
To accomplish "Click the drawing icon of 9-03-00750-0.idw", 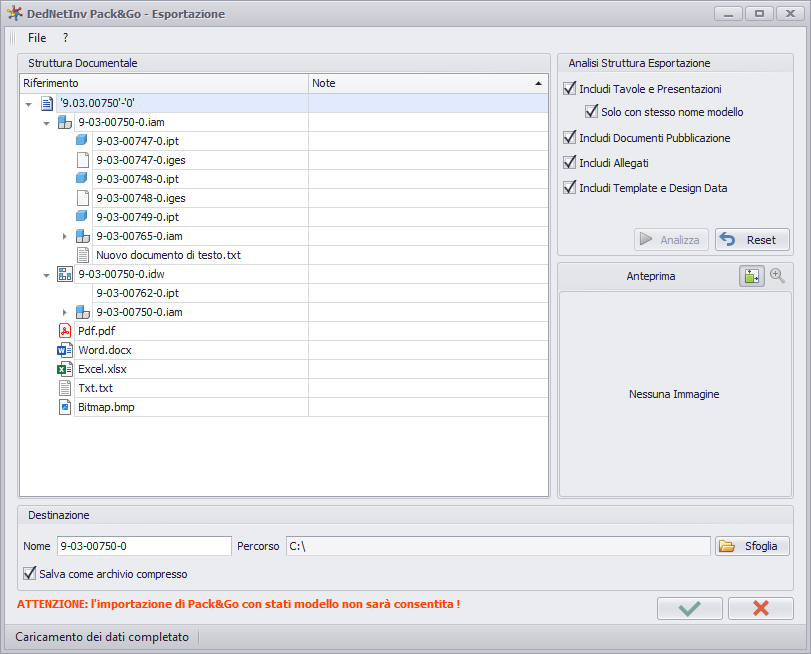I will pos(65,274).
